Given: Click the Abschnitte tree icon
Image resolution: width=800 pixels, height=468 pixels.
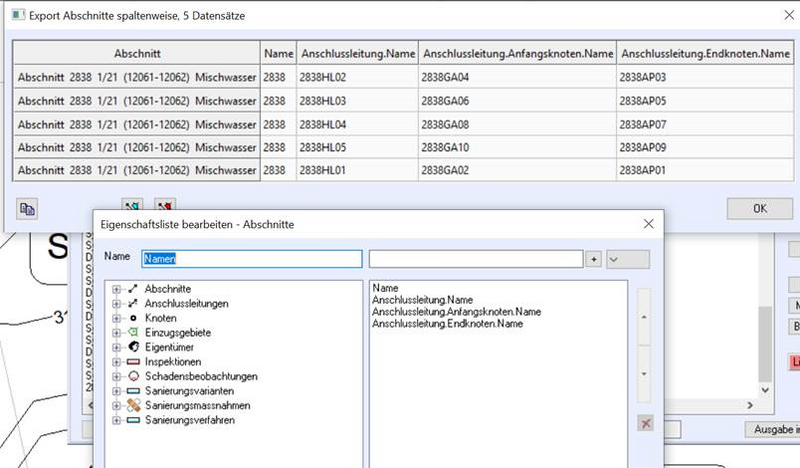Looking at the screenshot, I should pos(133,289).
